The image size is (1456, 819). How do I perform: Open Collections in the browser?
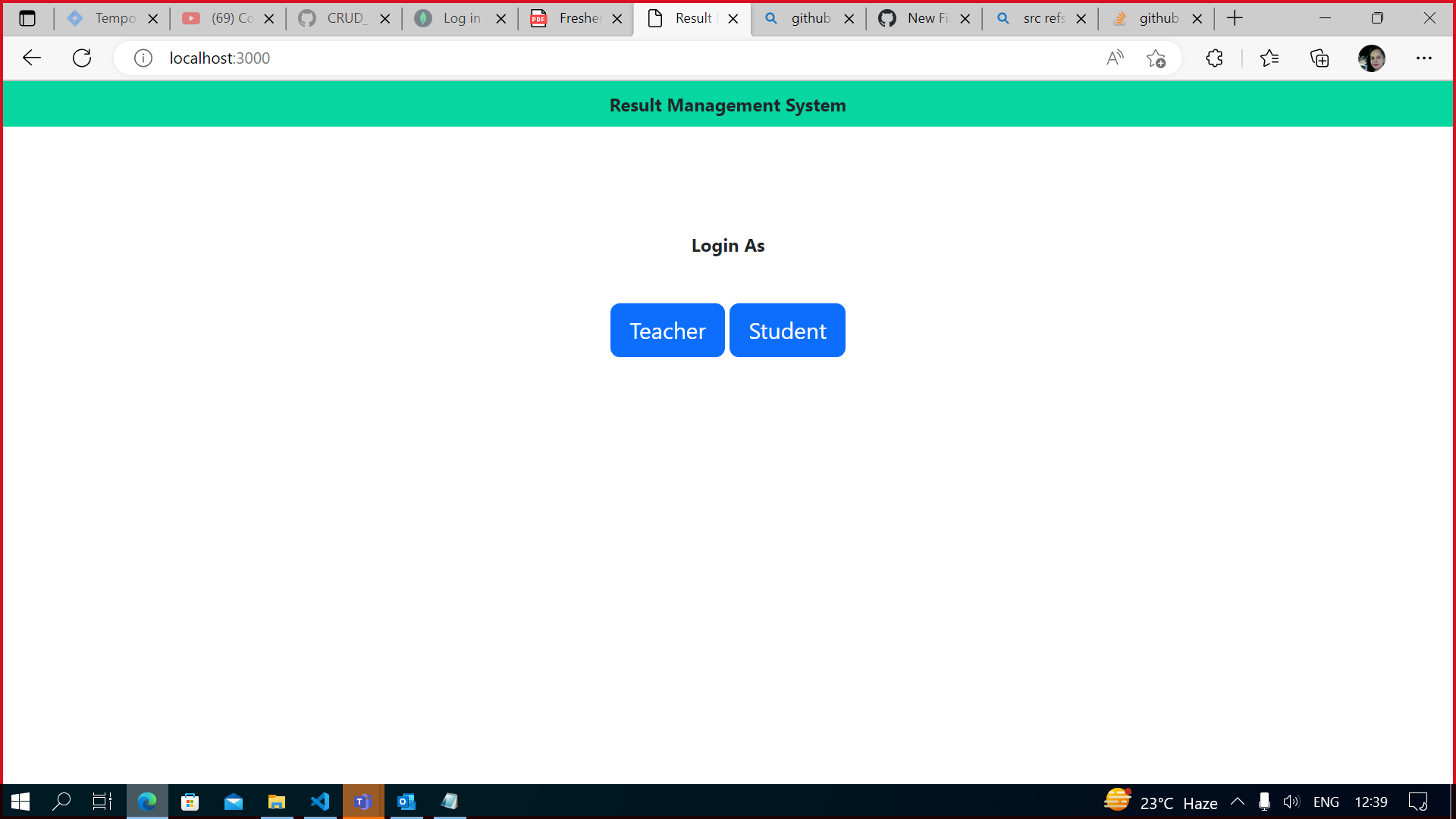(1319, 58)
